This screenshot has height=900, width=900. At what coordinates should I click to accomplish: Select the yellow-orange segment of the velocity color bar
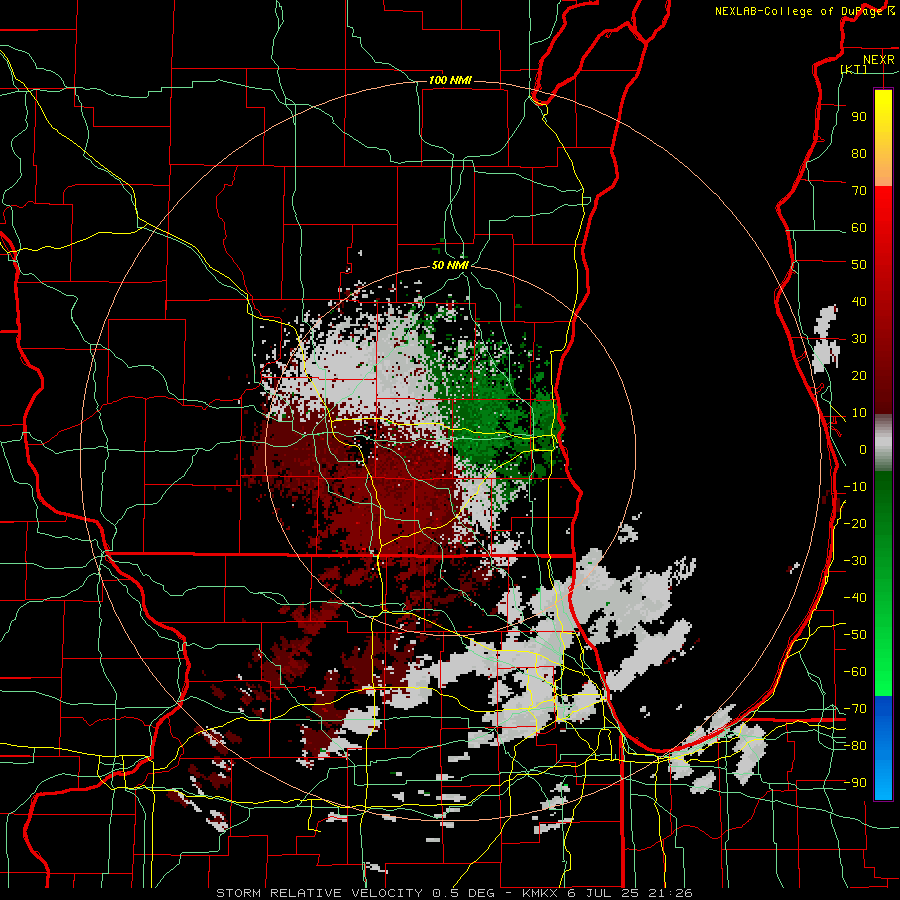883,138
